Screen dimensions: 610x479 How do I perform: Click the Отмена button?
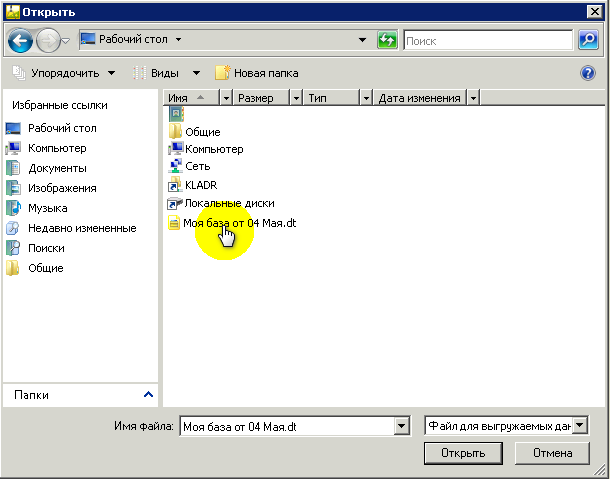(552, 453)
